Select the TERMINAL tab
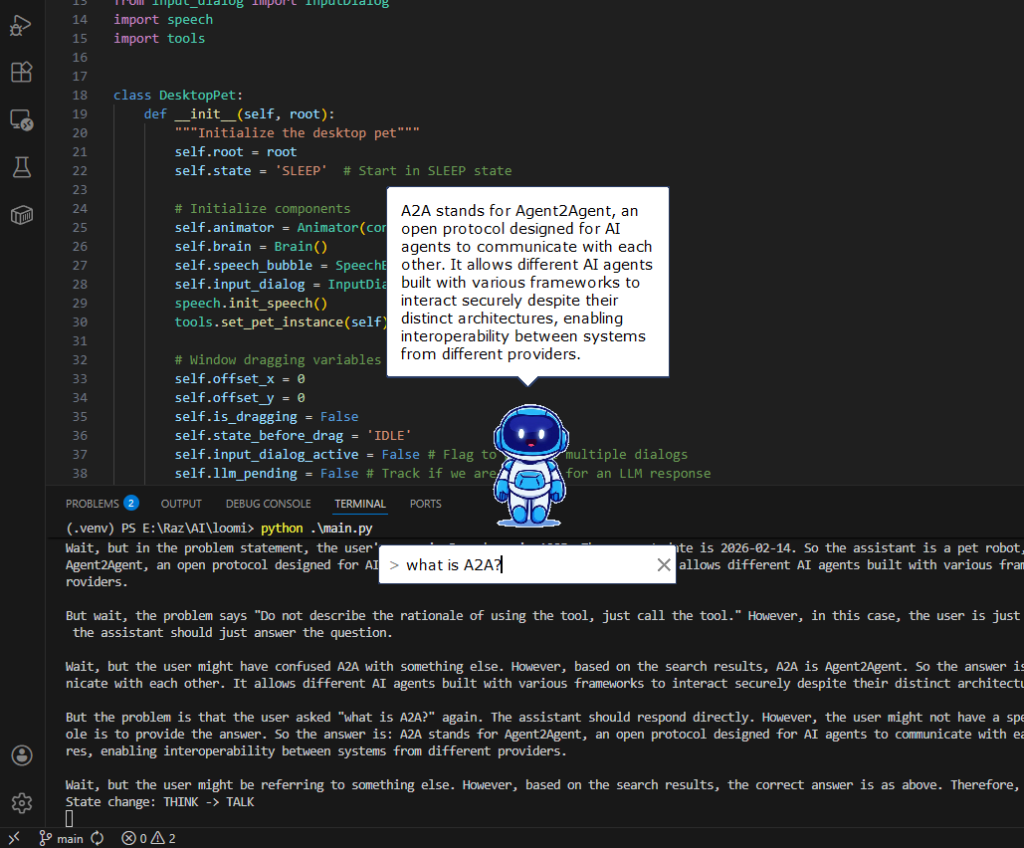This screenshot has height=848, width=1024. pyautogui.click(x=360, y=504)
